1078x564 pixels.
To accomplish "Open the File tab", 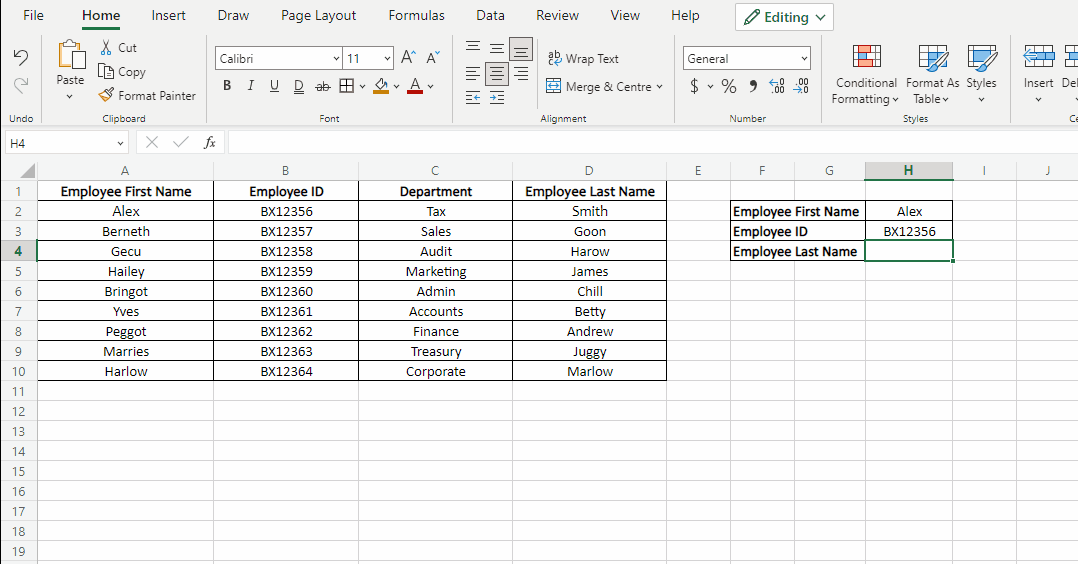I will click(x=33, y=15).
